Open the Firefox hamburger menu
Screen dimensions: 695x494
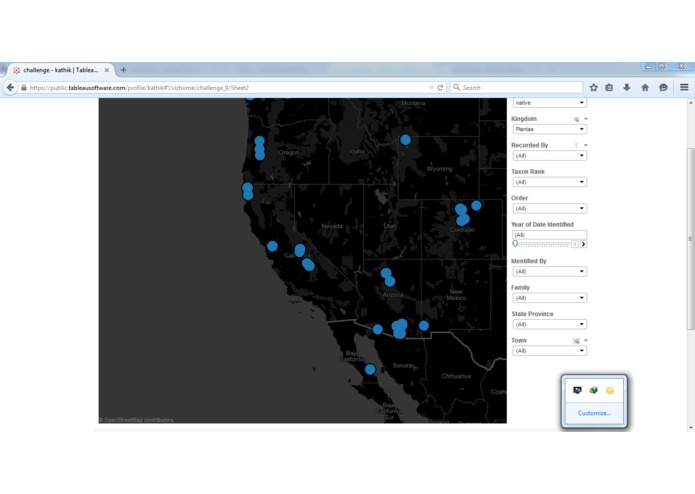pyautogui.click(x=684, y=88)
